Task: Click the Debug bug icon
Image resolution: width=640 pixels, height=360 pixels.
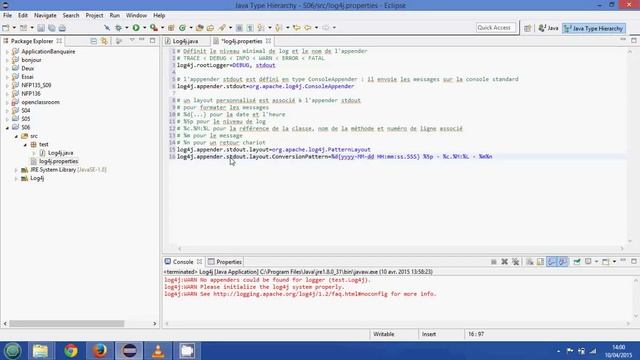Action: (x=118, y=28)
